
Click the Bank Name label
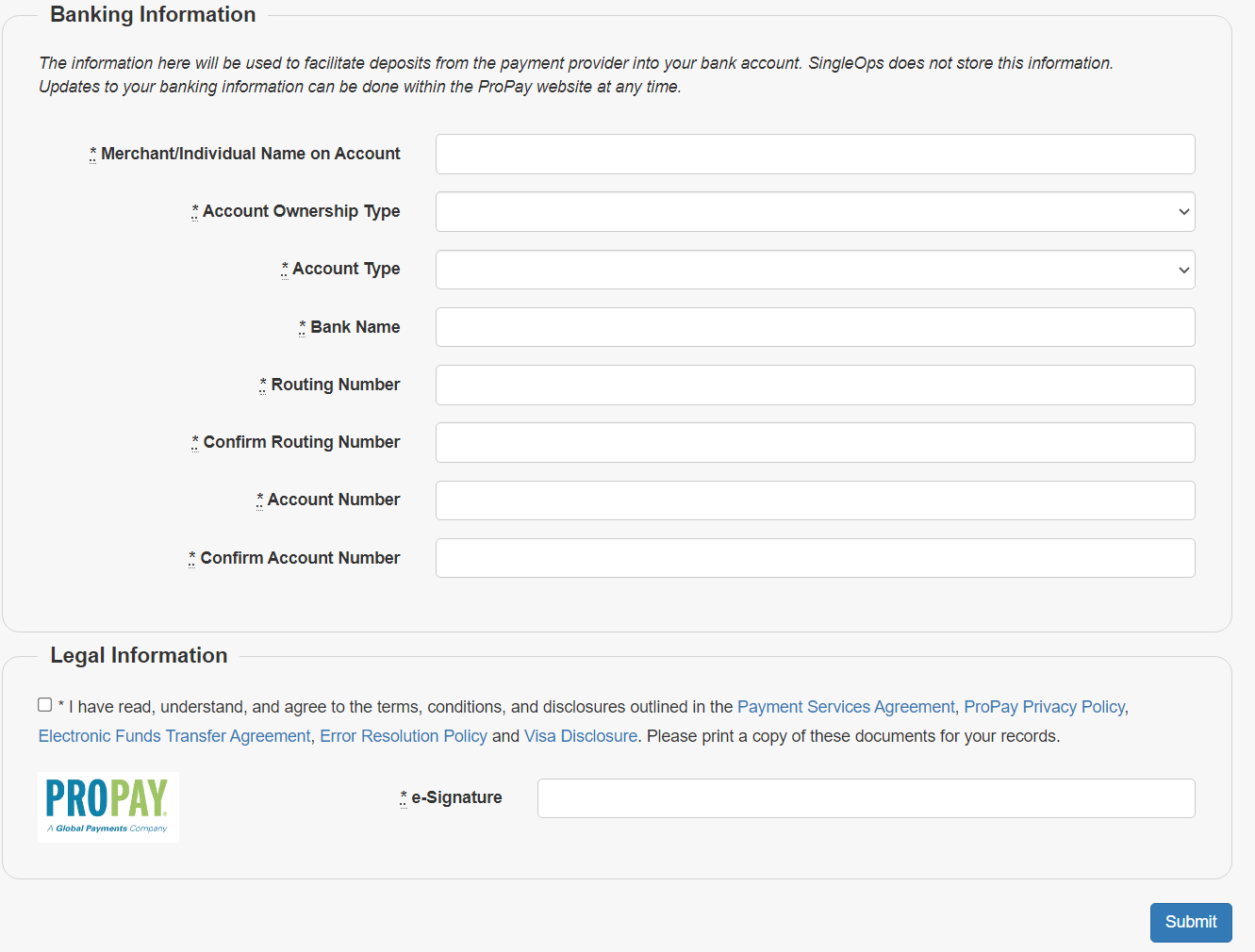(x=349, y=327)
